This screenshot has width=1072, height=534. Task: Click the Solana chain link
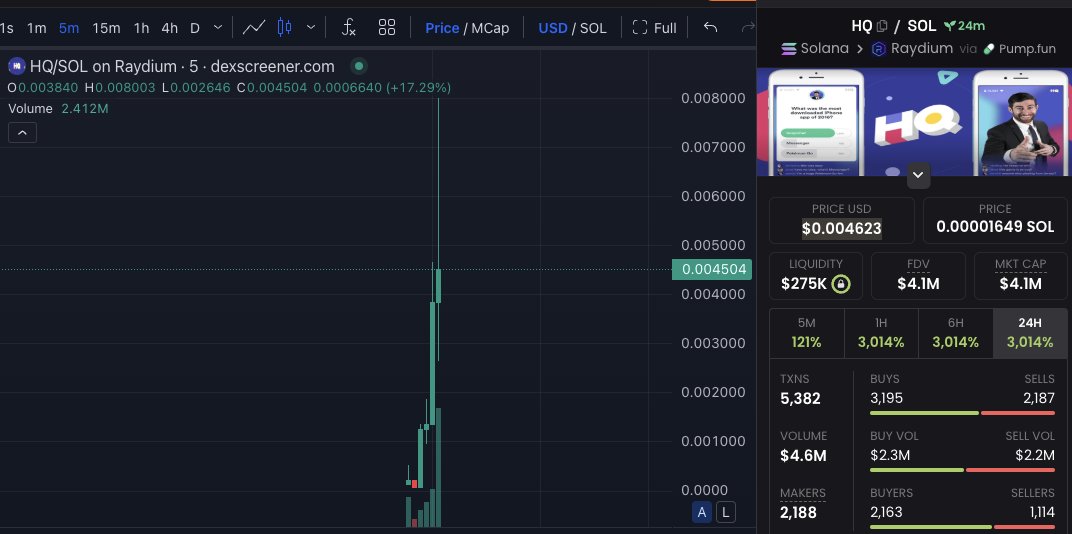[x=815, y=49]
